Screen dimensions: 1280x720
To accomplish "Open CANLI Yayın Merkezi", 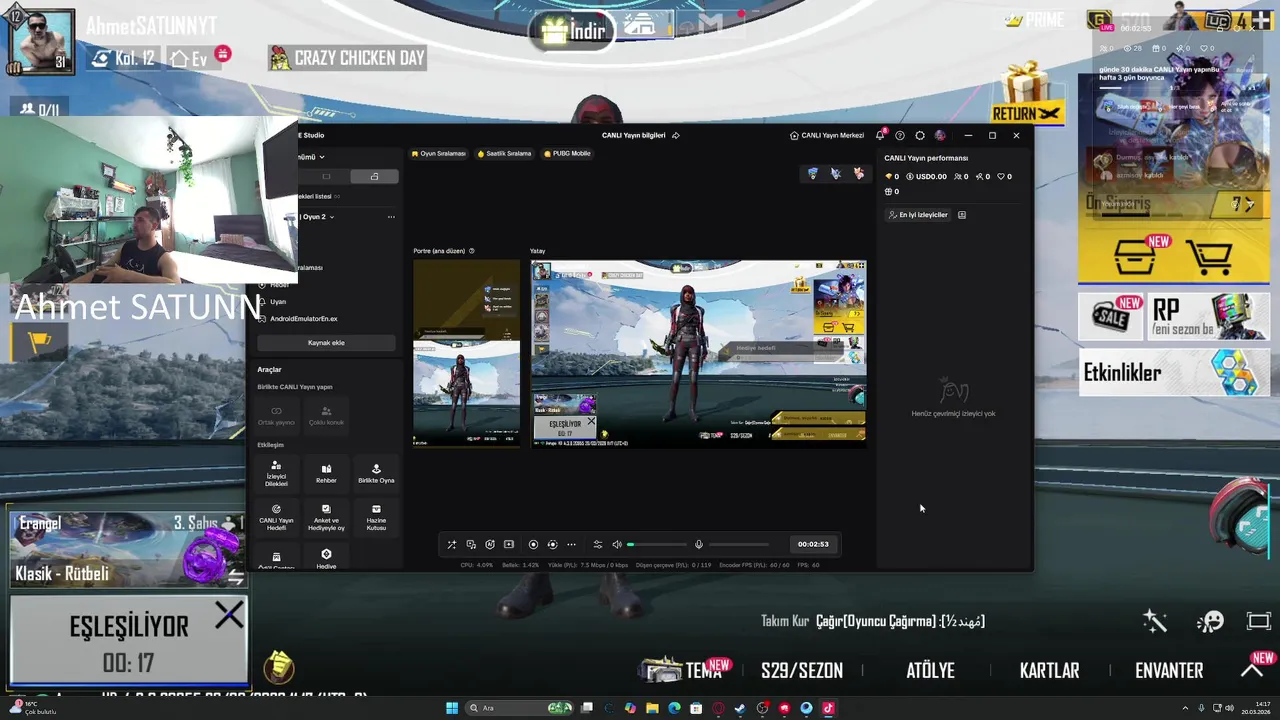I will point(826,135).
